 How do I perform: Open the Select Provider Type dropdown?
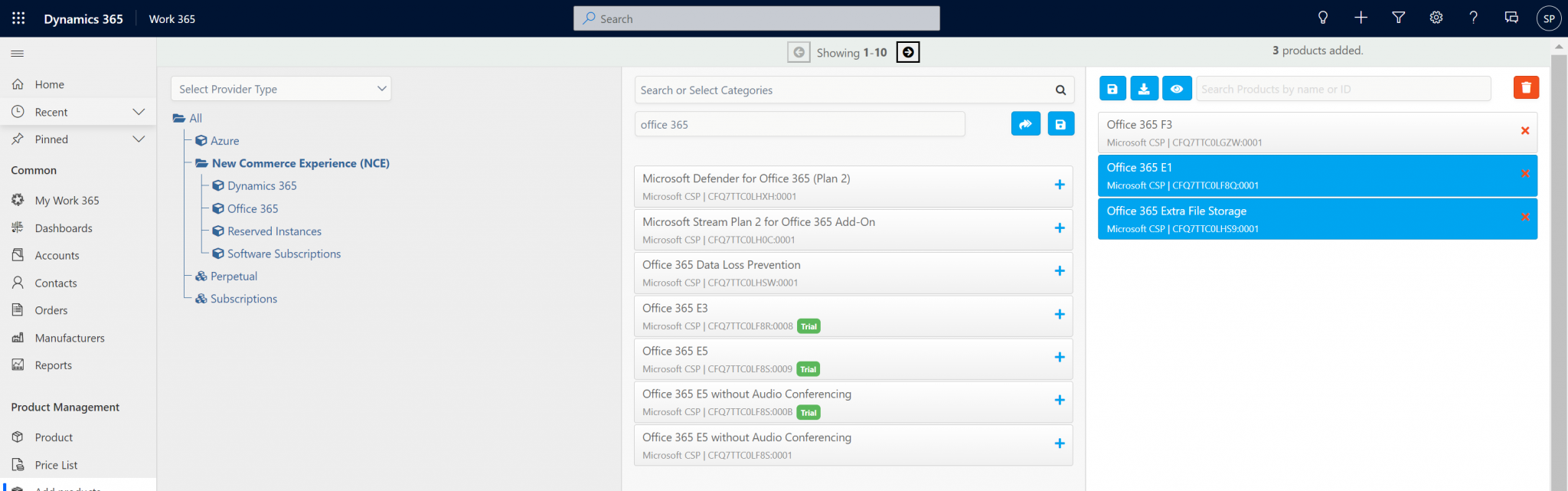click(x=281, y=89)
